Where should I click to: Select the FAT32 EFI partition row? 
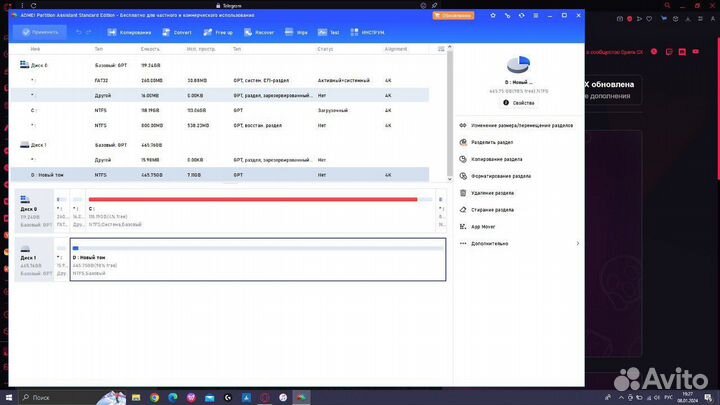(220, 80)
